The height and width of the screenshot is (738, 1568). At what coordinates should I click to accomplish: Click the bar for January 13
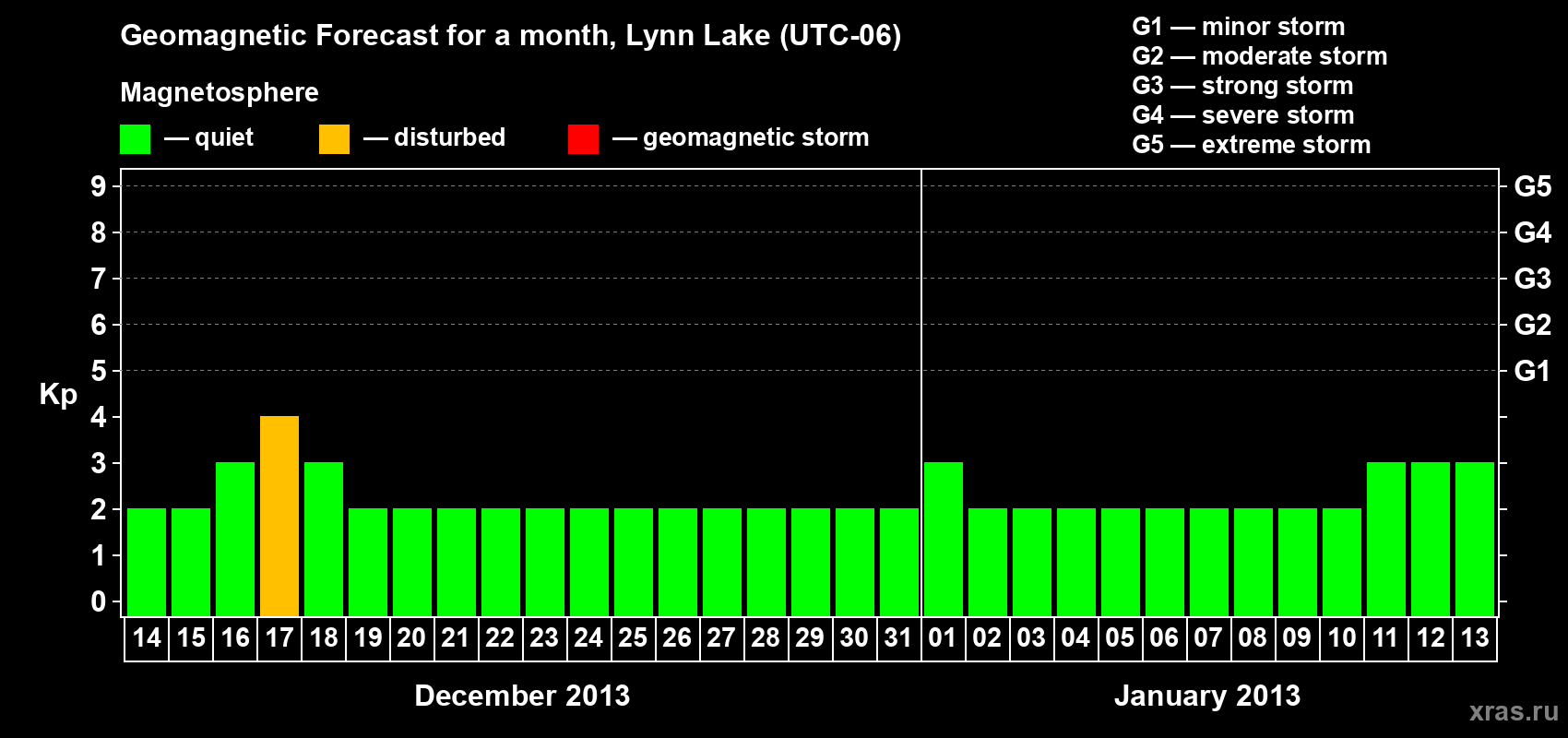coord(1475,539)
